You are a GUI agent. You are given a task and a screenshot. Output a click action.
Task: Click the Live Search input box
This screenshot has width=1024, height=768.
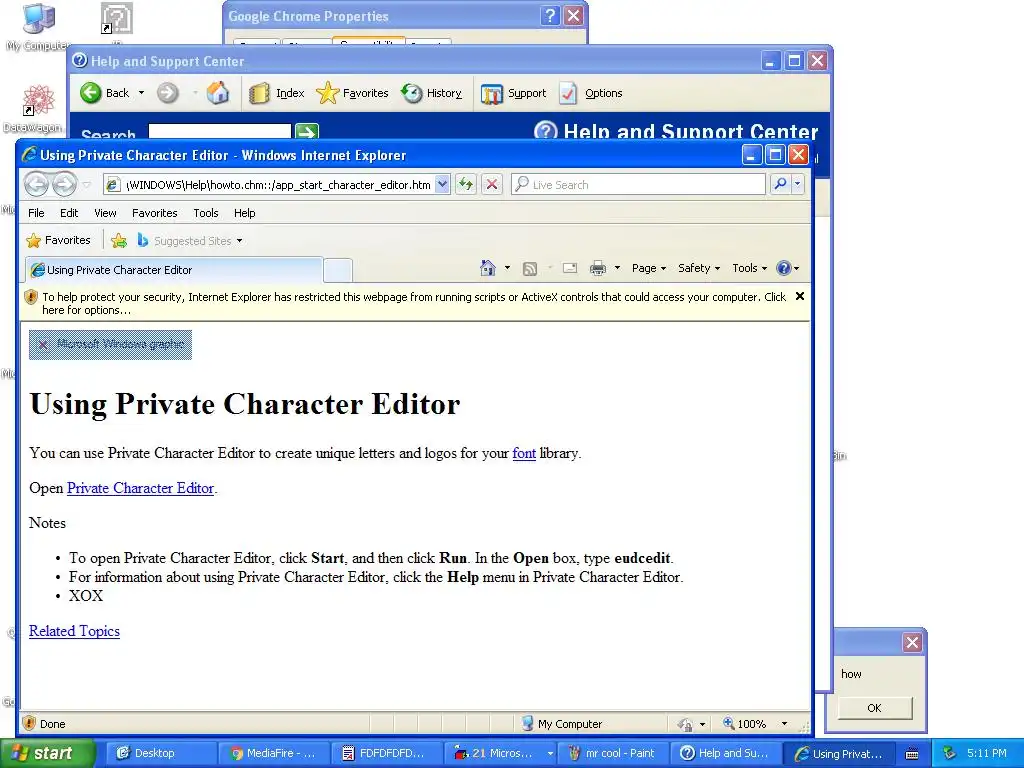click(639, 185)
